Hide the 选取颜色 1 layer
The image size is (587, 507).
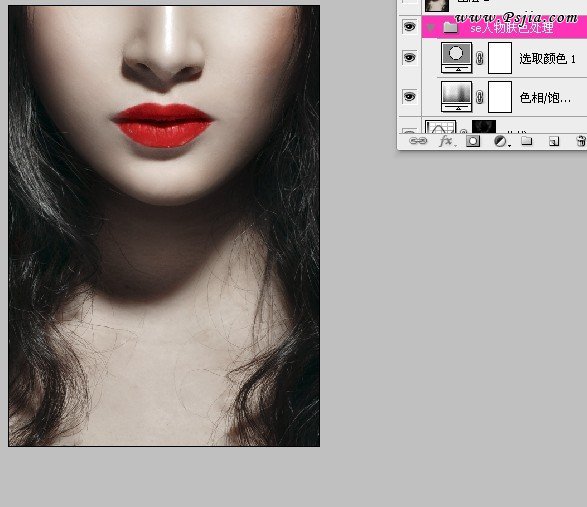[x=409, y=58]
